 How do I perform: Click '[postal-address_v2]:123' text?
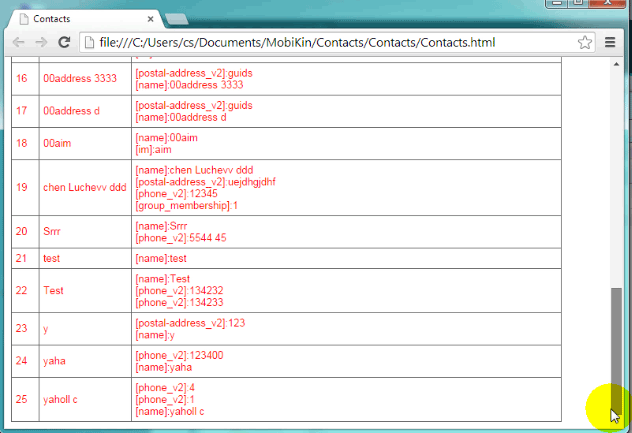tap(190, 323)
